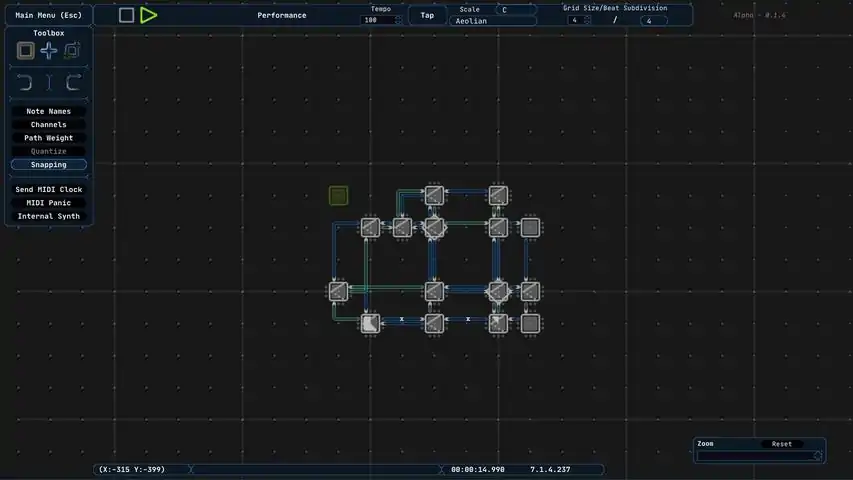Select the leftmost node of the graph
Image resolution: width=853 pixels, height=480 pixels.
(x=338, y=292)
